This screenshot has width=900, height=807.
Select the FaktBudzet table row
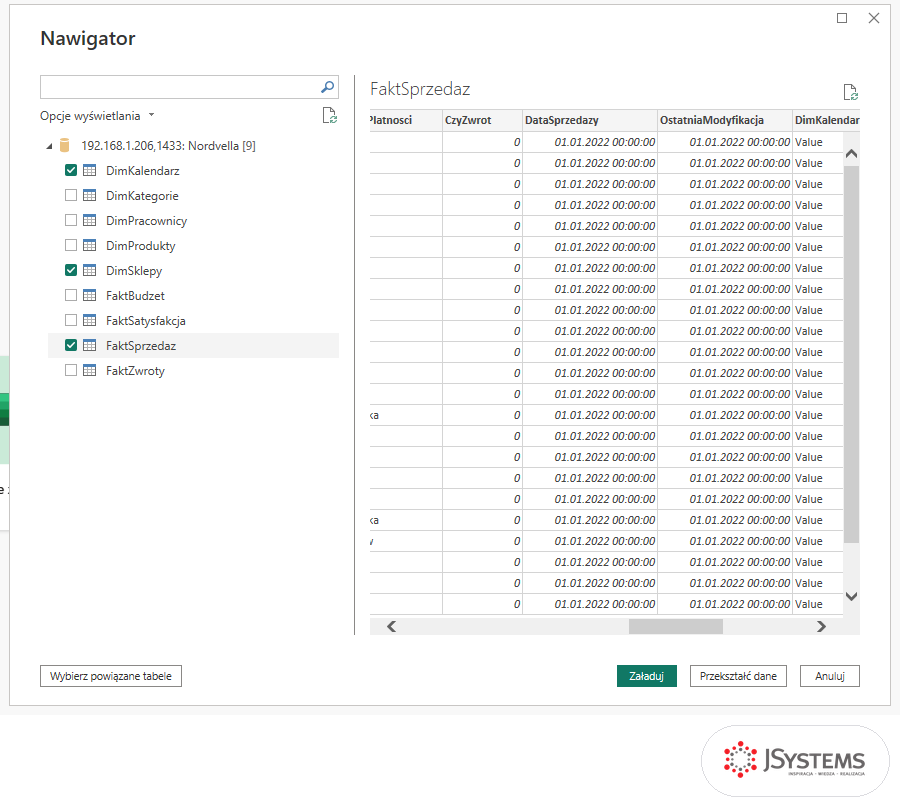click(193, 296)
